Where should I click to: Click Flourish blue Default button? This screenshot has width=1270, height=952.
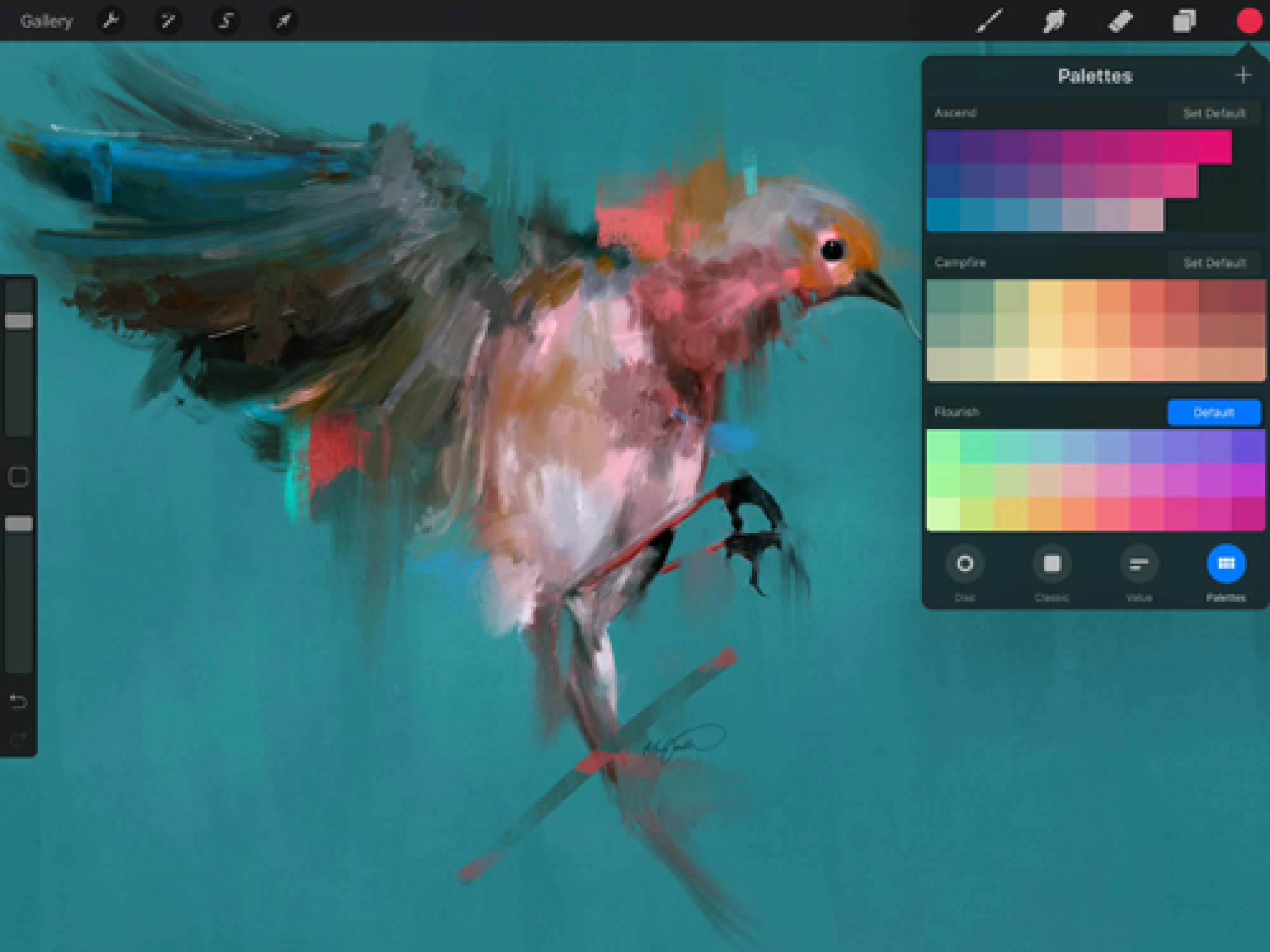coord(1213,413)
